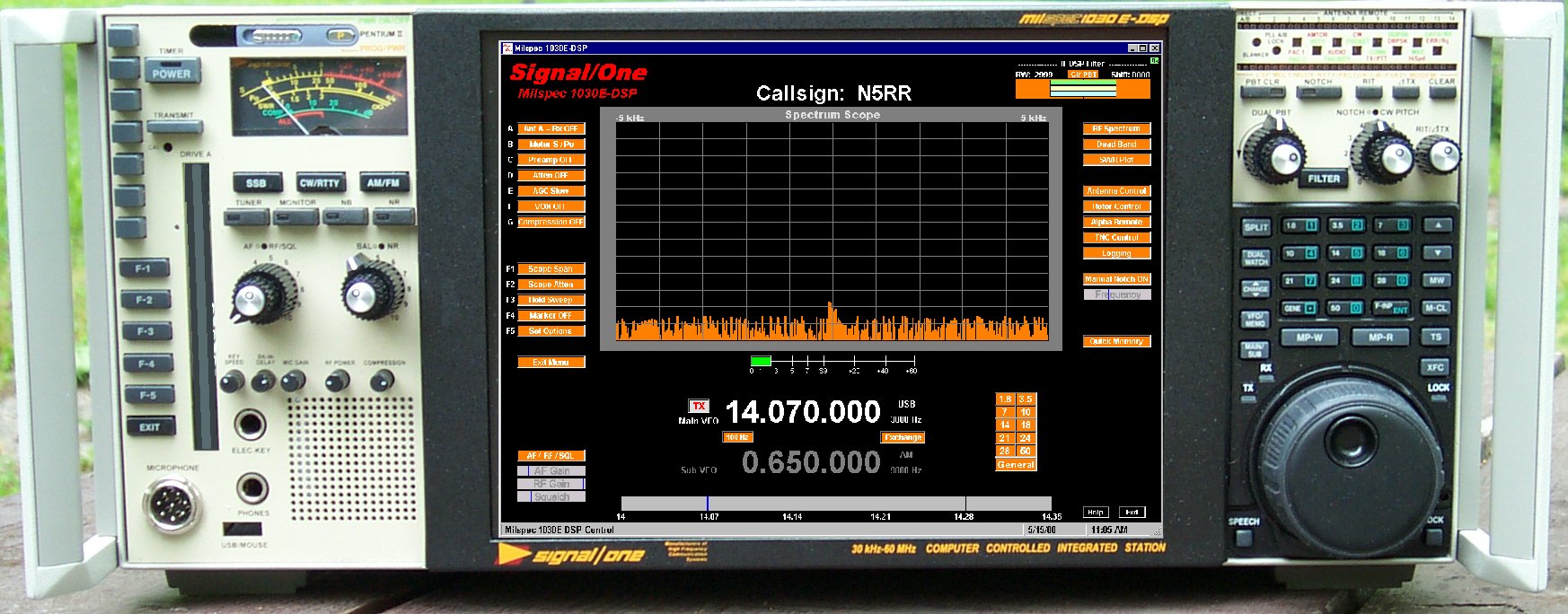Select the 1.8 MHz band button
The width and height of the screenshot is (1568, 614).
(x=1006, y=399)
